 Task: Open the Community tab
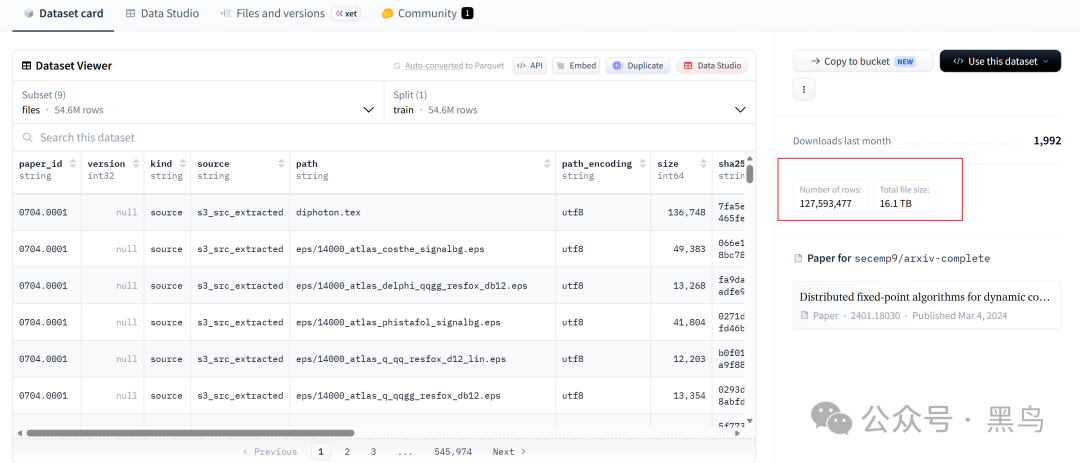point(427,13)
